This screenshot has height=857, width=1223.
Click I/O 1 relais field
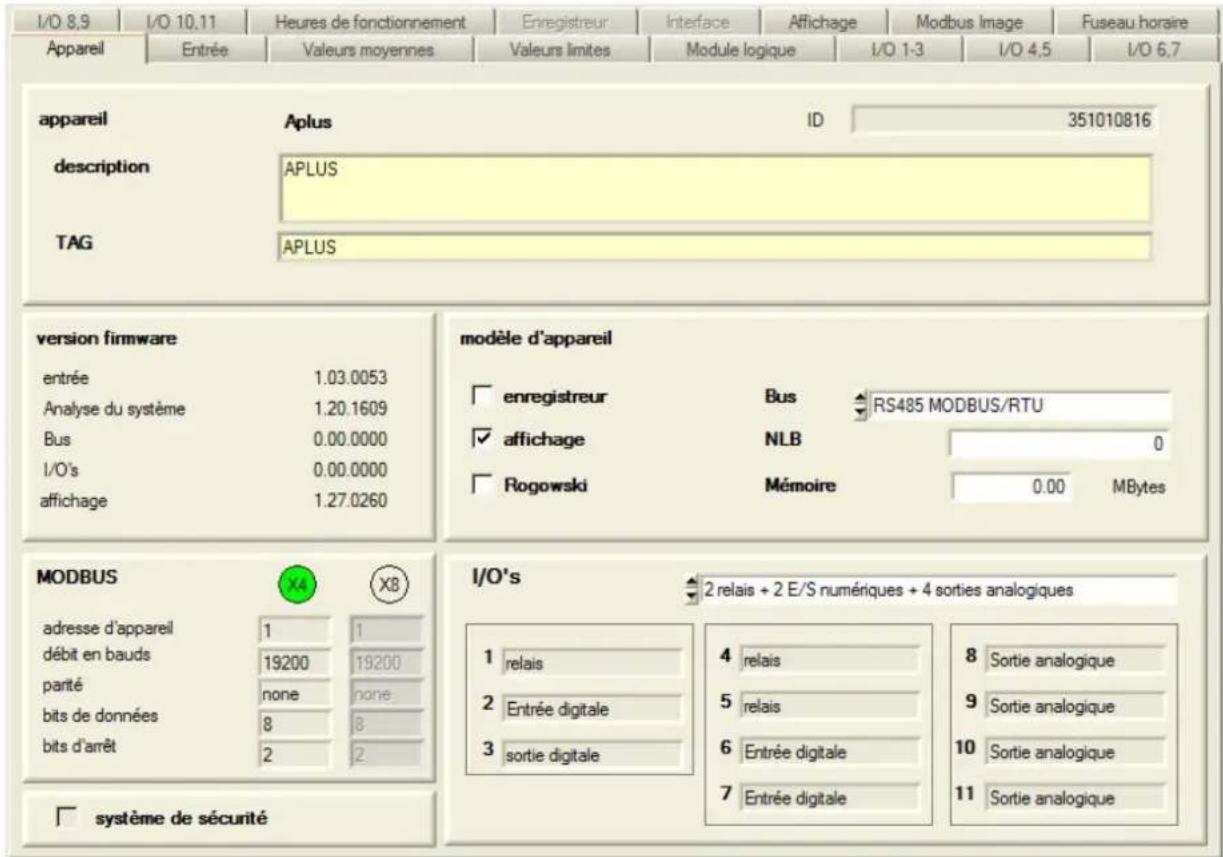point(592,661)
